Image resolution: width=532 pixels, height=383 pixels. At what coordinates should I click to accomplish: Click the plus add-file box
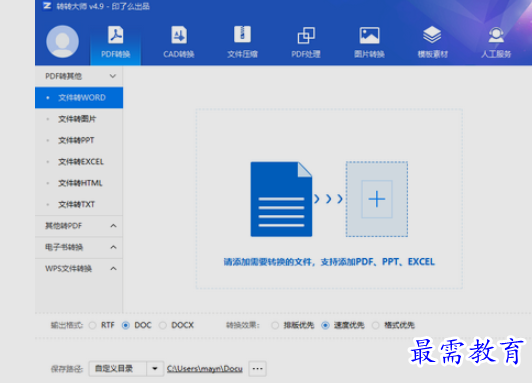point(377,199)
